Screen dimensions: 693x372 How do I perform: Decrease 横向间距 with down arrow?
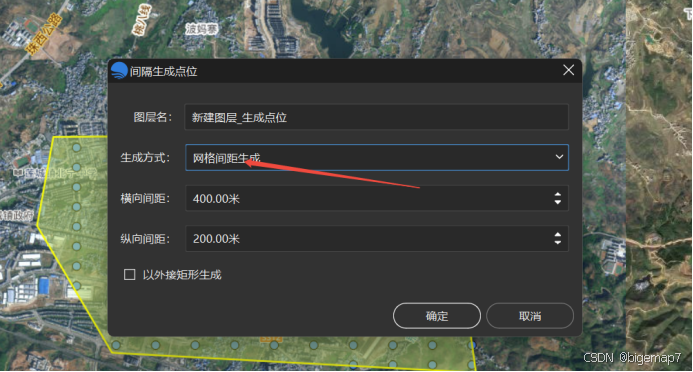click(558, 202)
